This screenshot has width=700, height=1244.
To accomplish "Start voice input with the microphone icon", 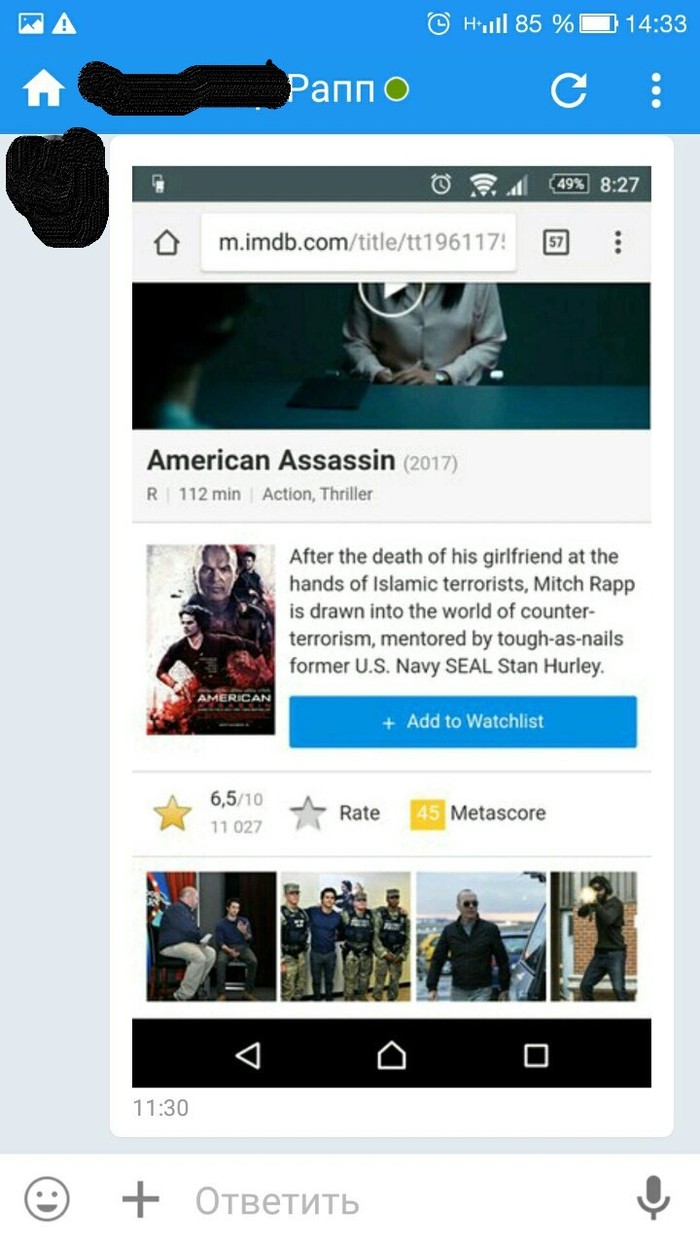I will (653, 1198).
